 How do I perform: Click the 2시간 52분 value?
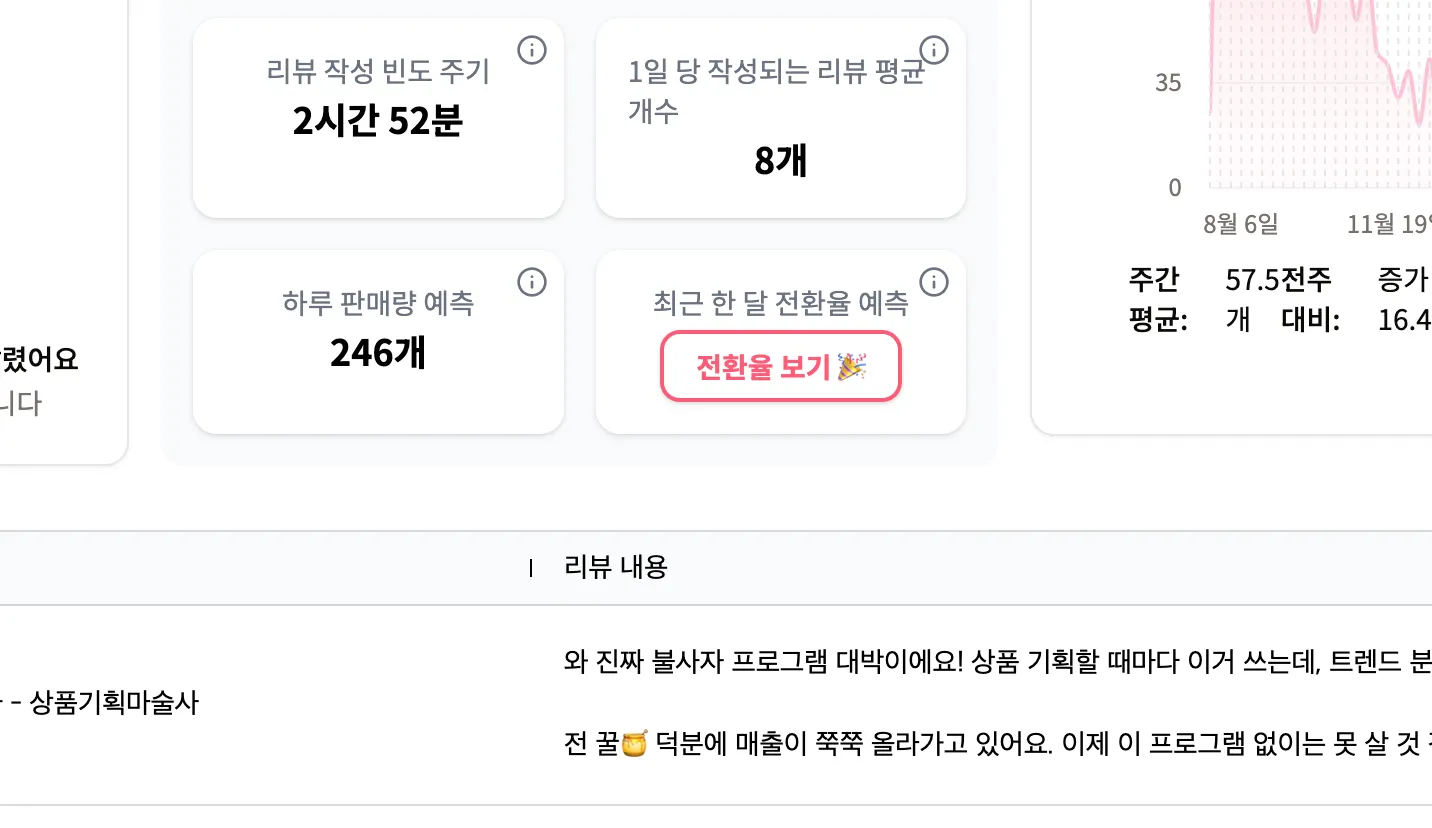378,121
